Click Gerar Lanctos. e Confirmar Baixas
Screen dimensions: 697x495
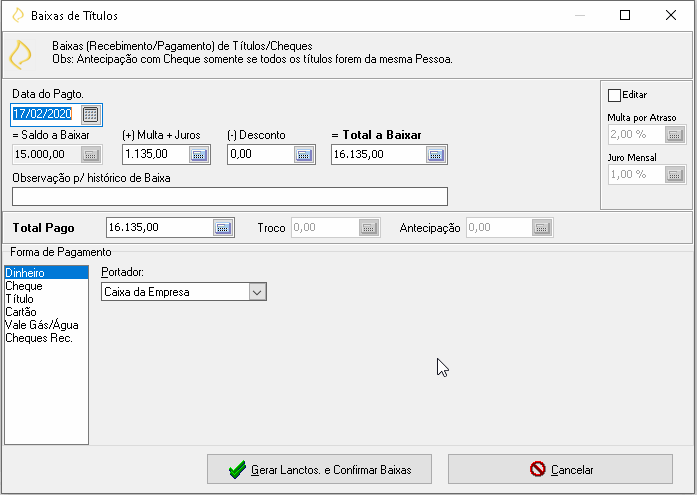pyautogui.click(x=319, y=469)
